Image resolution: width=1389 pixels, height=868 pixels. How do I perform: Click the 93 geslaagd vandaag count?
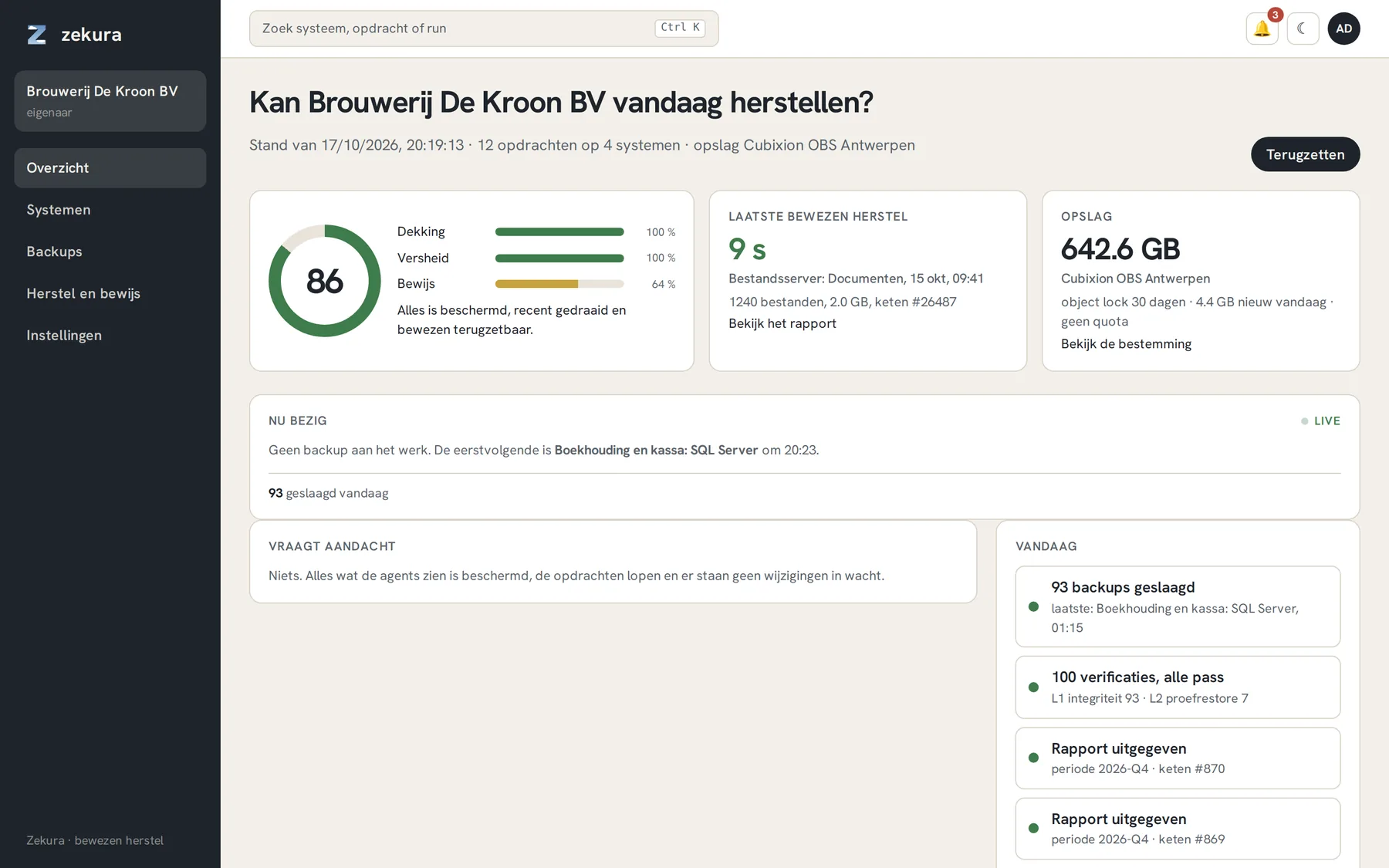click(x=328, y=493)
